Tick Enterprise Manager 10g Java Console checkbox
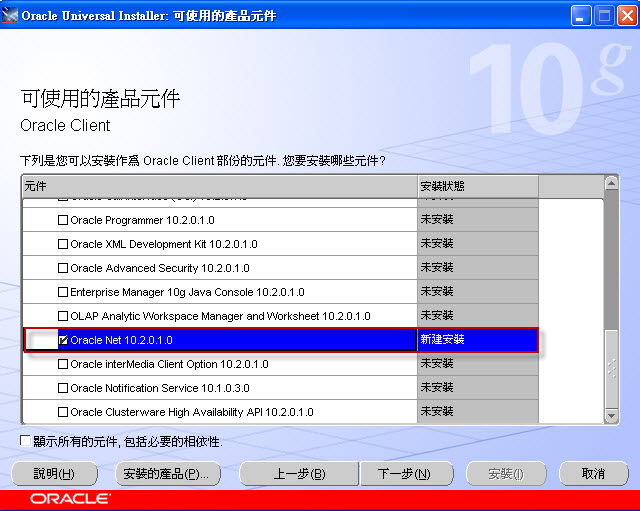 pyautogui.click(x=63, y=292)
